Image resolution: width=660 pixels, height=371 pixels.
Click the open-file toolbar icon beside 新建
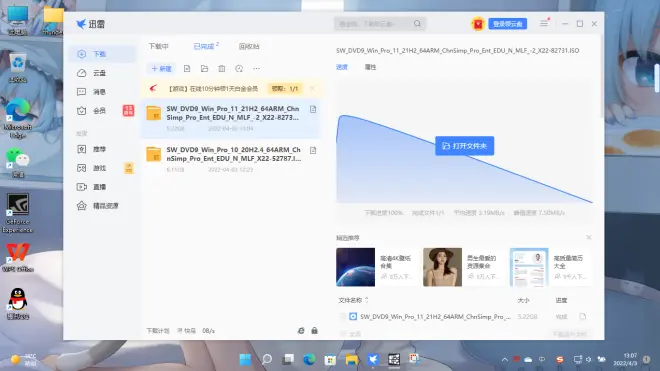(x=187, y=69)
